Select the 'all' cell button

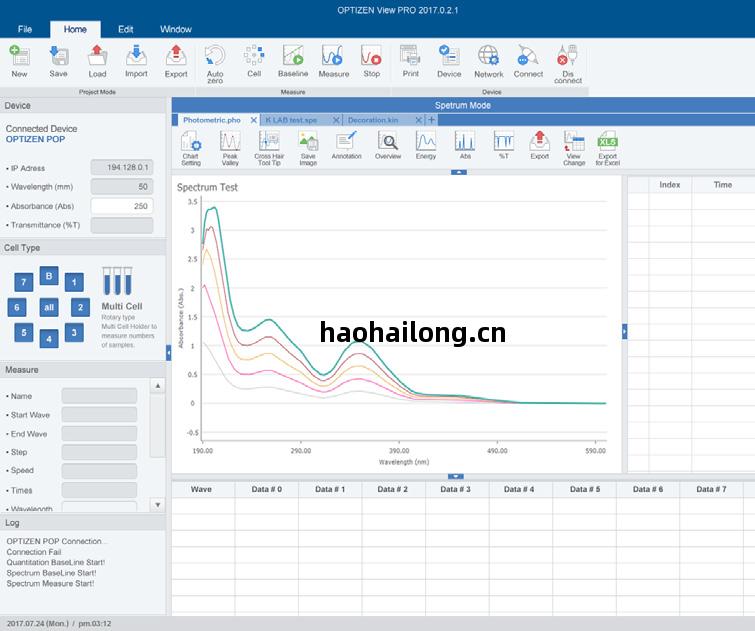point(48,307)
